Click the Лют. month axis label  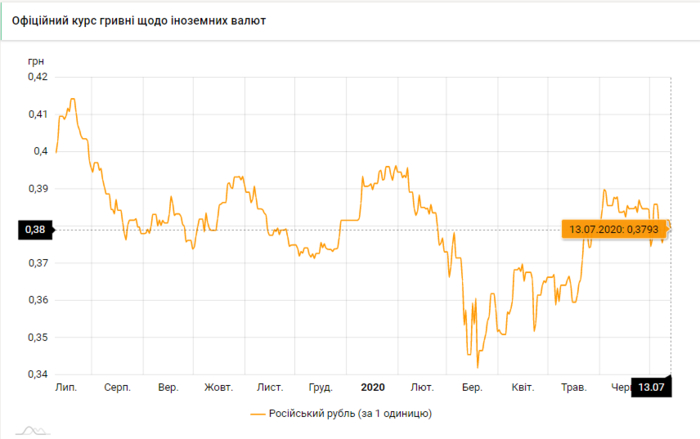click(422, 386)
